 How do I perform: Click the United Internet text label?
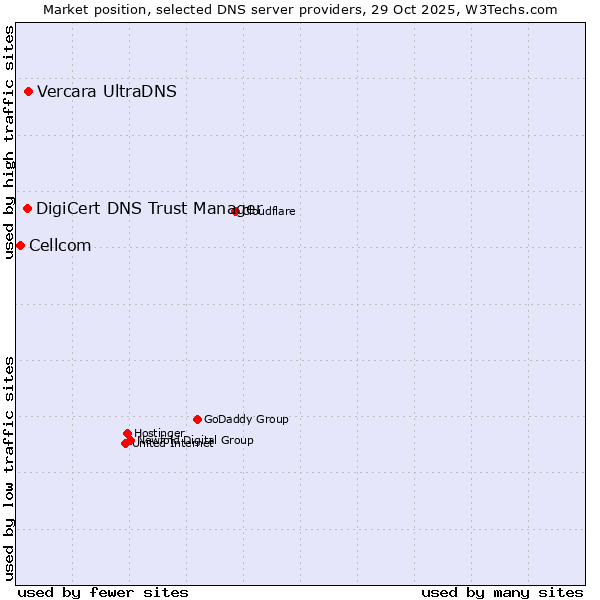tap(172, 444)
